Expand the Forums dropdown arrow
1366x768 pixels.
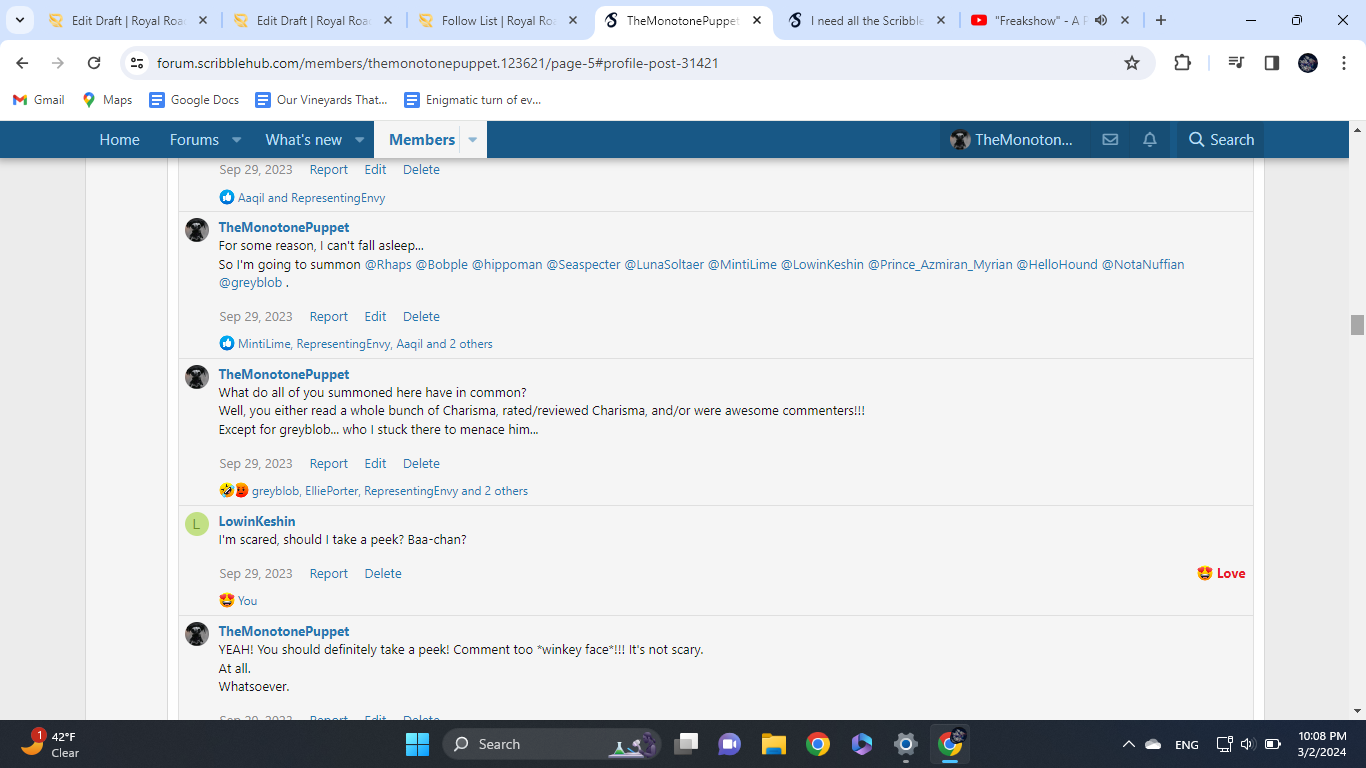click(236, 139)
